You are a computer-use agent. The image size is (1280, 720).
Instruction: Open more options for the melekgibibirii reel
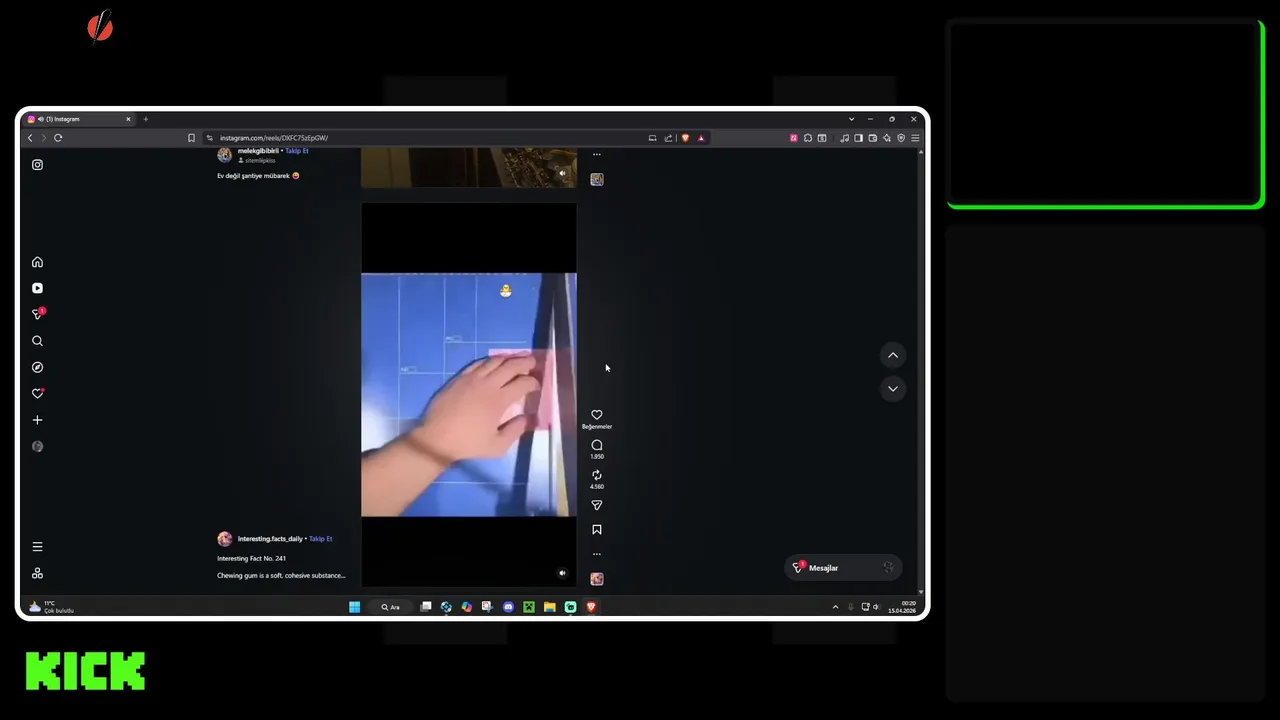click(x=597, y=155)
